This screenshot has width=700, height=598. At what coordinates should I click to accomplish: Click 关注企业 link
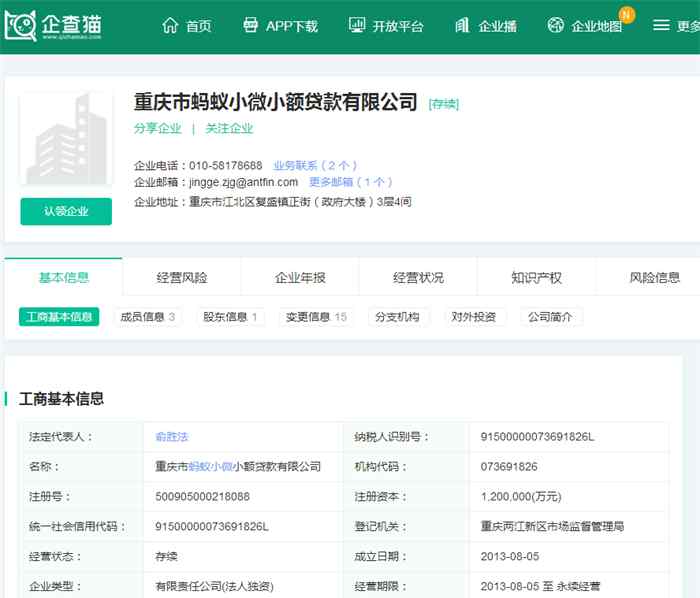coord(229,129)
